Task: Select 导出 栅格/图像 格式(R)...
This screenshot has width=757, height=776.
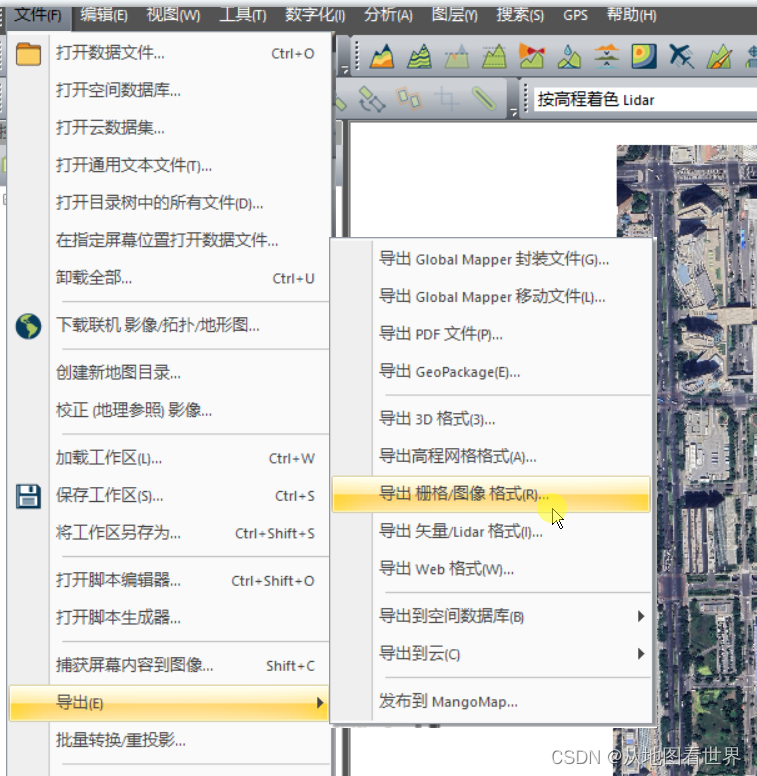Action: [491, 494]
